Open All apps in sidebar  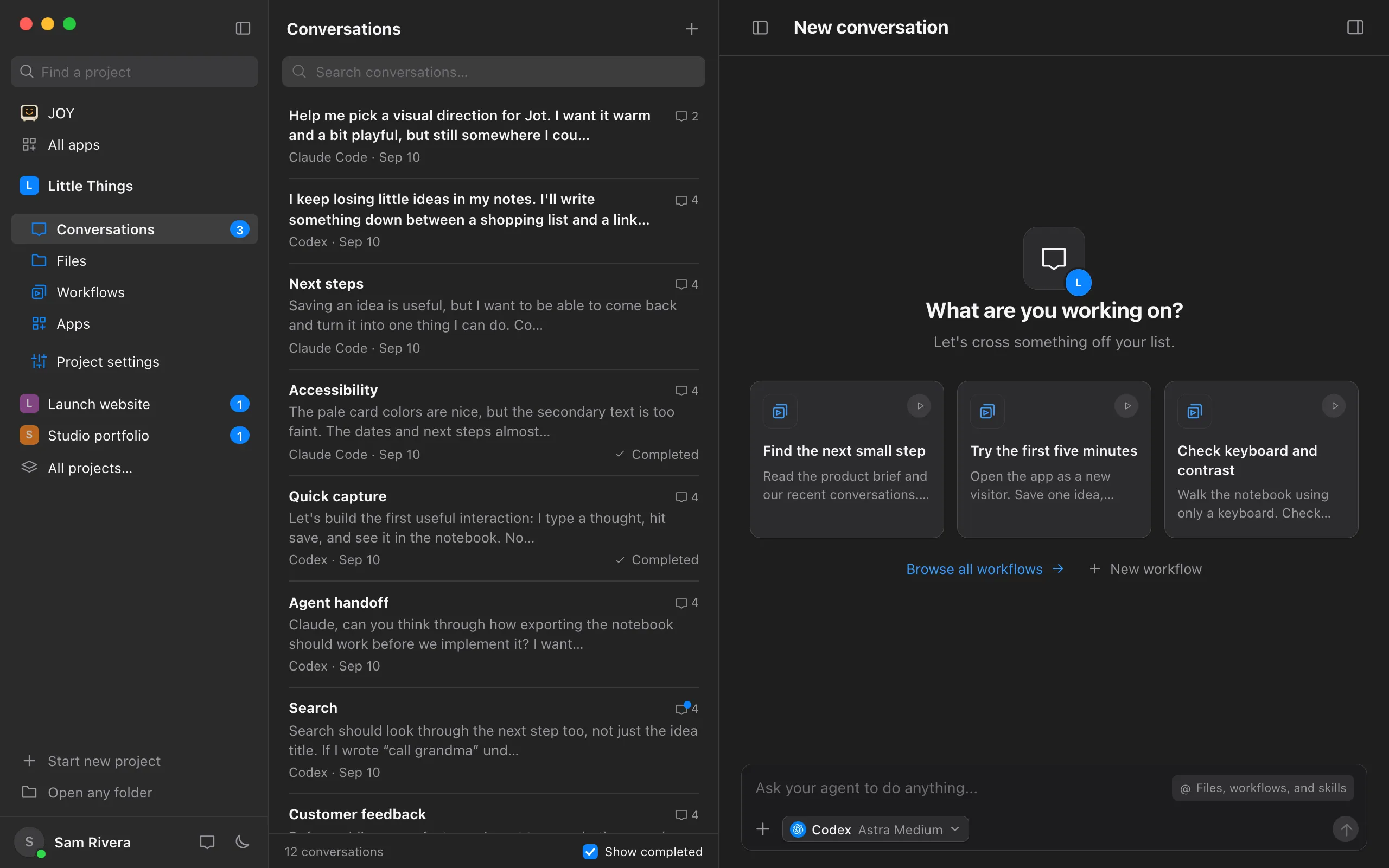135,145
